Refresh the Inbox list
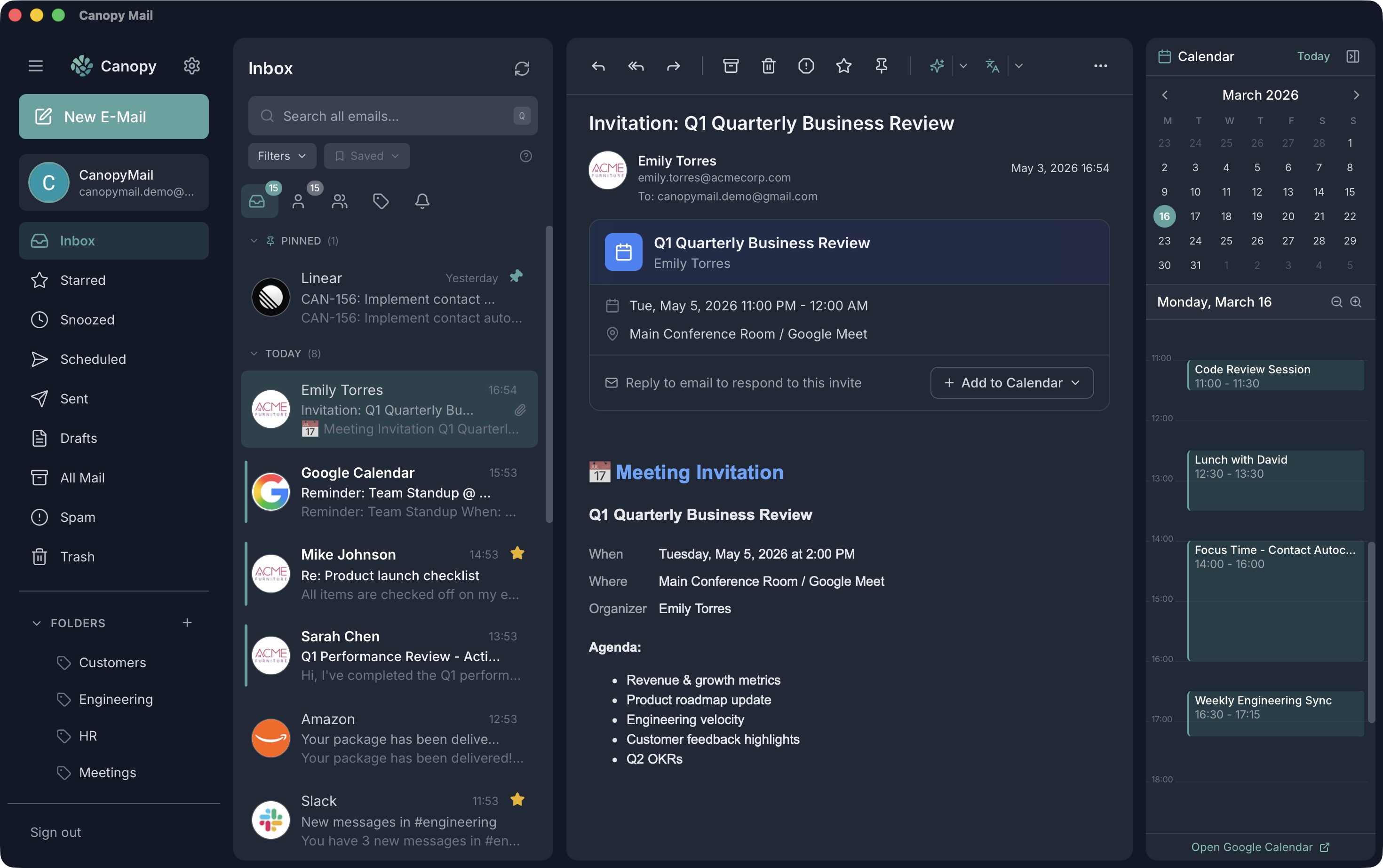 522,69
